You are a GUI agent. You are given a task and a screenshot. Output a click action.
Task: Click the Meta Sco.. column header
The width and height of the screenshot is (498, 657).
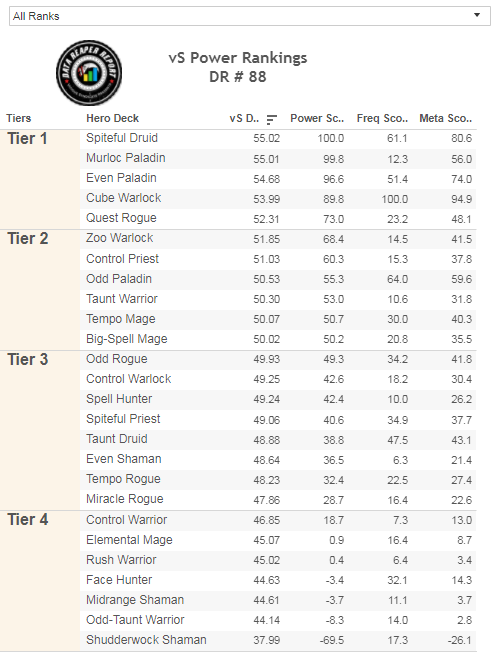coord(446,118)
